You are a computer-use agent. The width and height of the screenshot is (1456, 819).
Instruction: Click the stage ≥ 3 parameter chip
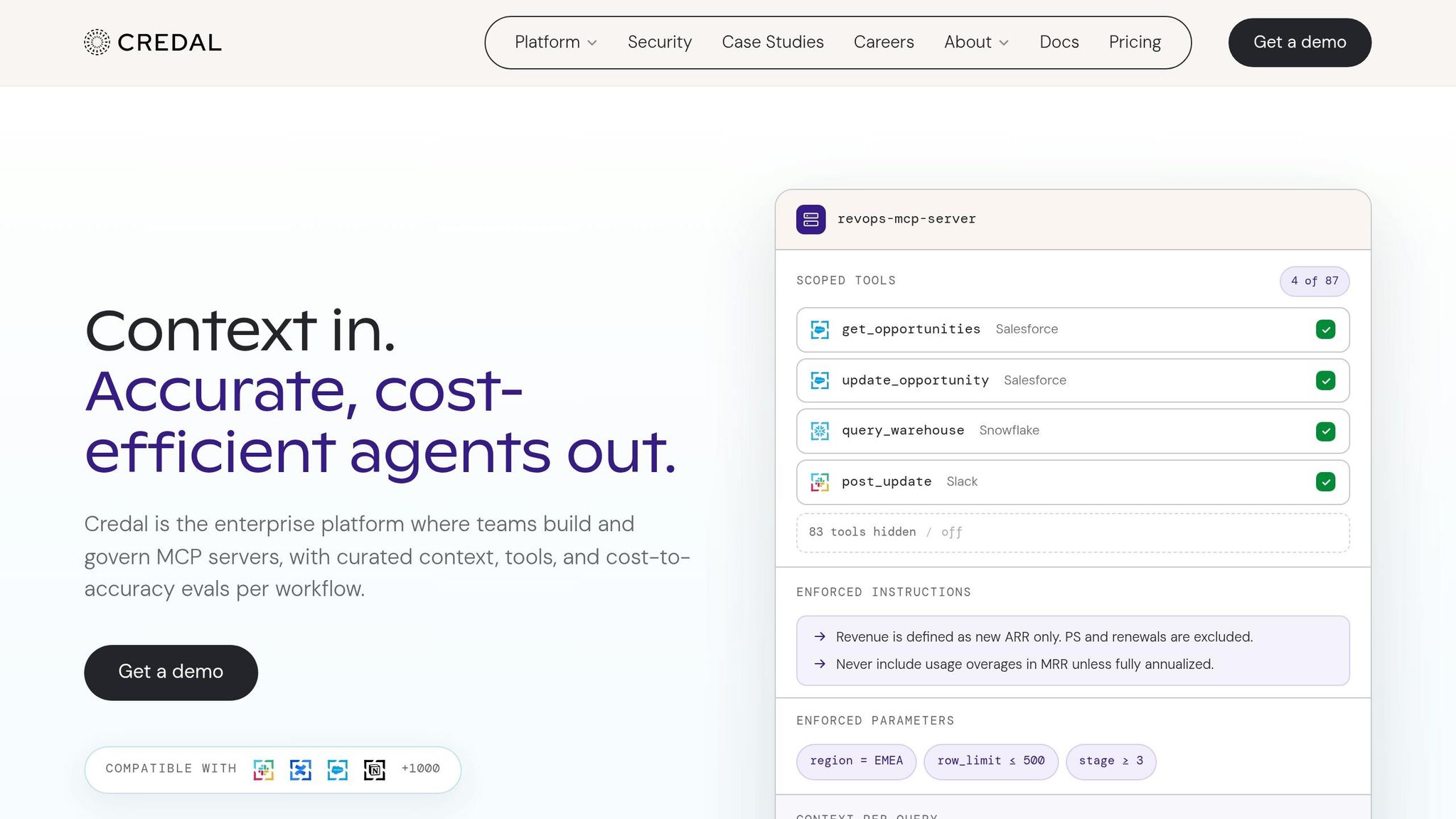click(x=1111, y=761)
